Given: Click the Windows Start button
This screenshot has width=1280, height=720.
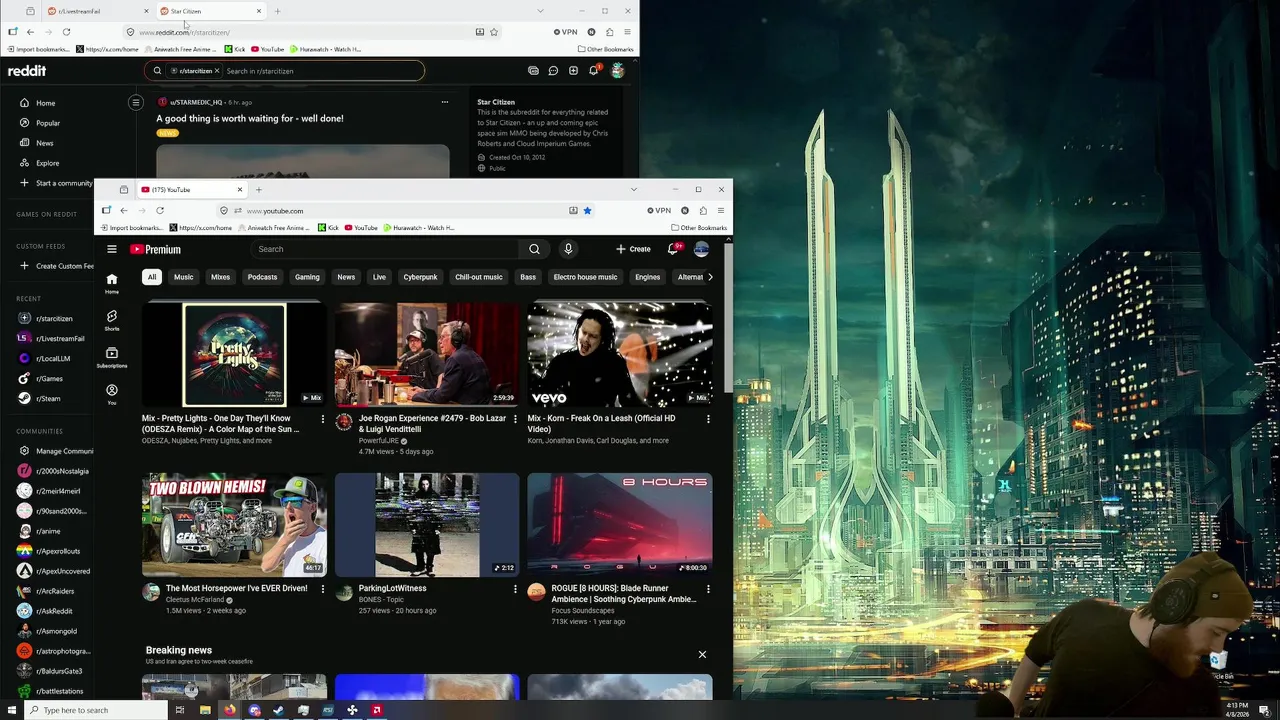Looking at the screenshot, I should click(10, 710).
